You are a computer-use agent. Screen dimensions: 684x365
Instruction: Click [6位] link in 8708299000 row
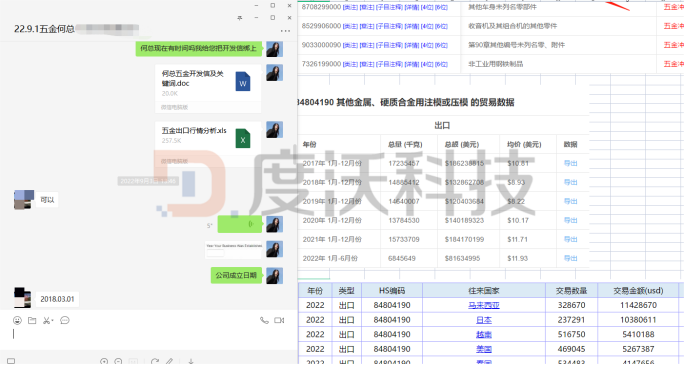[x=441, y=7]
